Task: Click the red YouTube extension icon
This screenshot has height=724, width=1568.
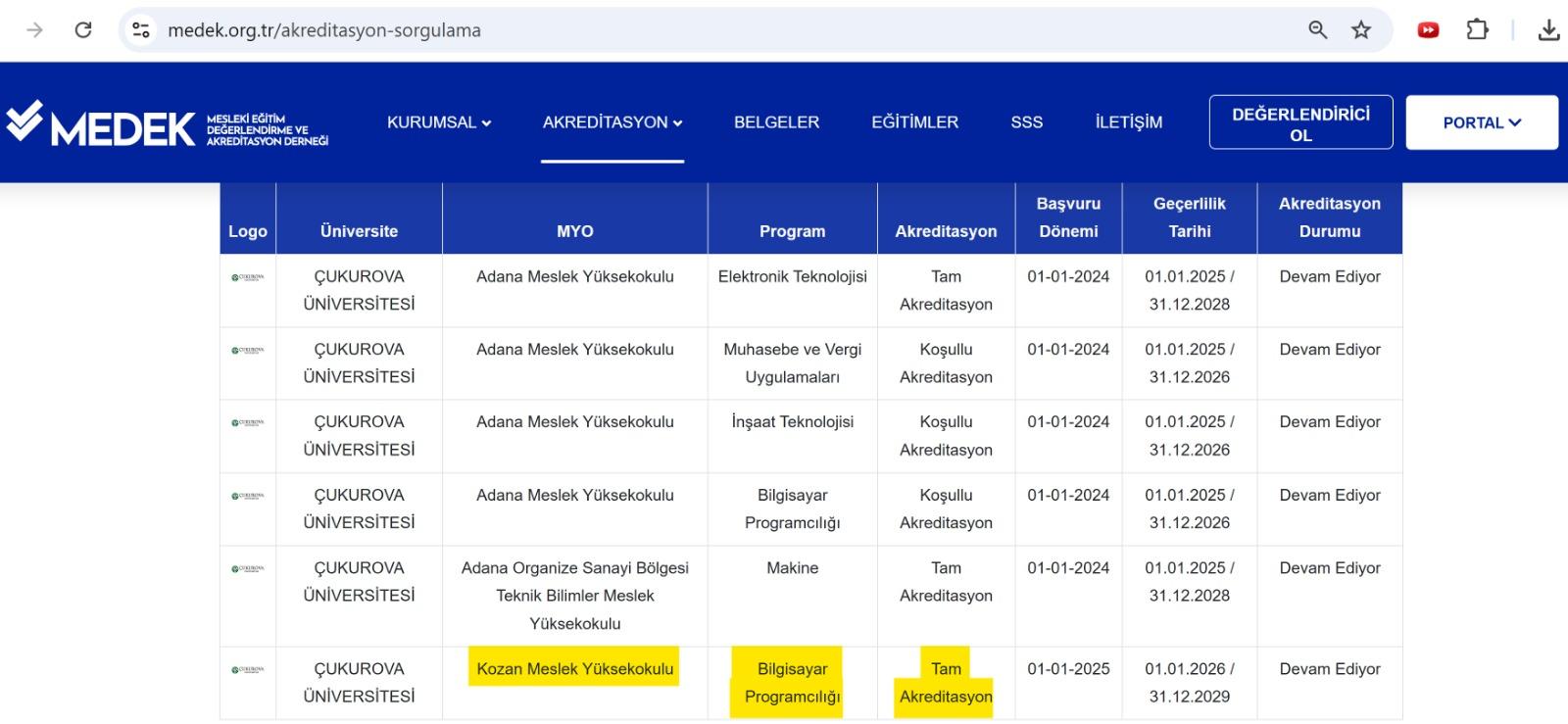Action: 1428,30
